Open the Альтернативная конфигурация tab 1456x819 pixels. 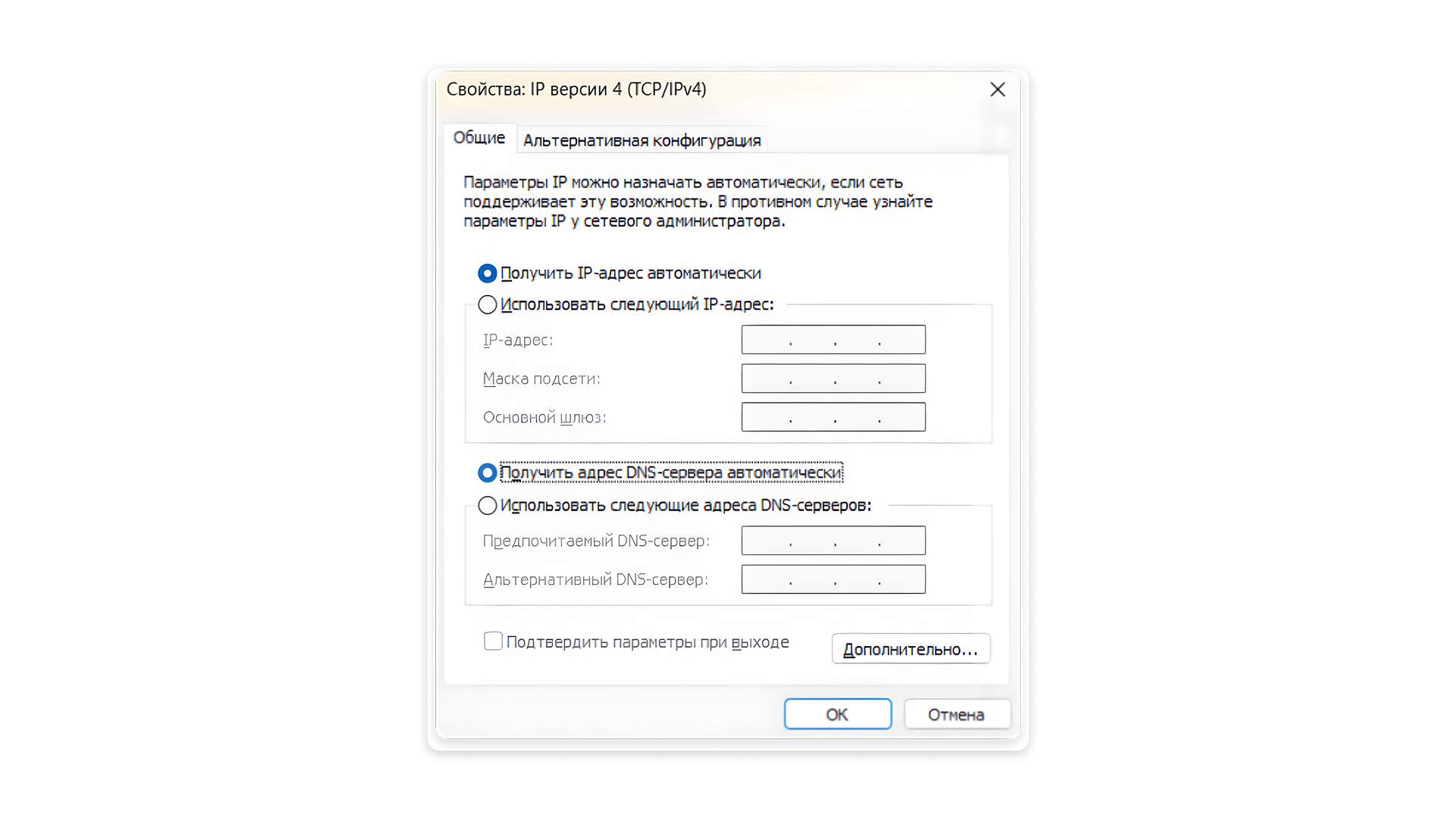[642, 140]
